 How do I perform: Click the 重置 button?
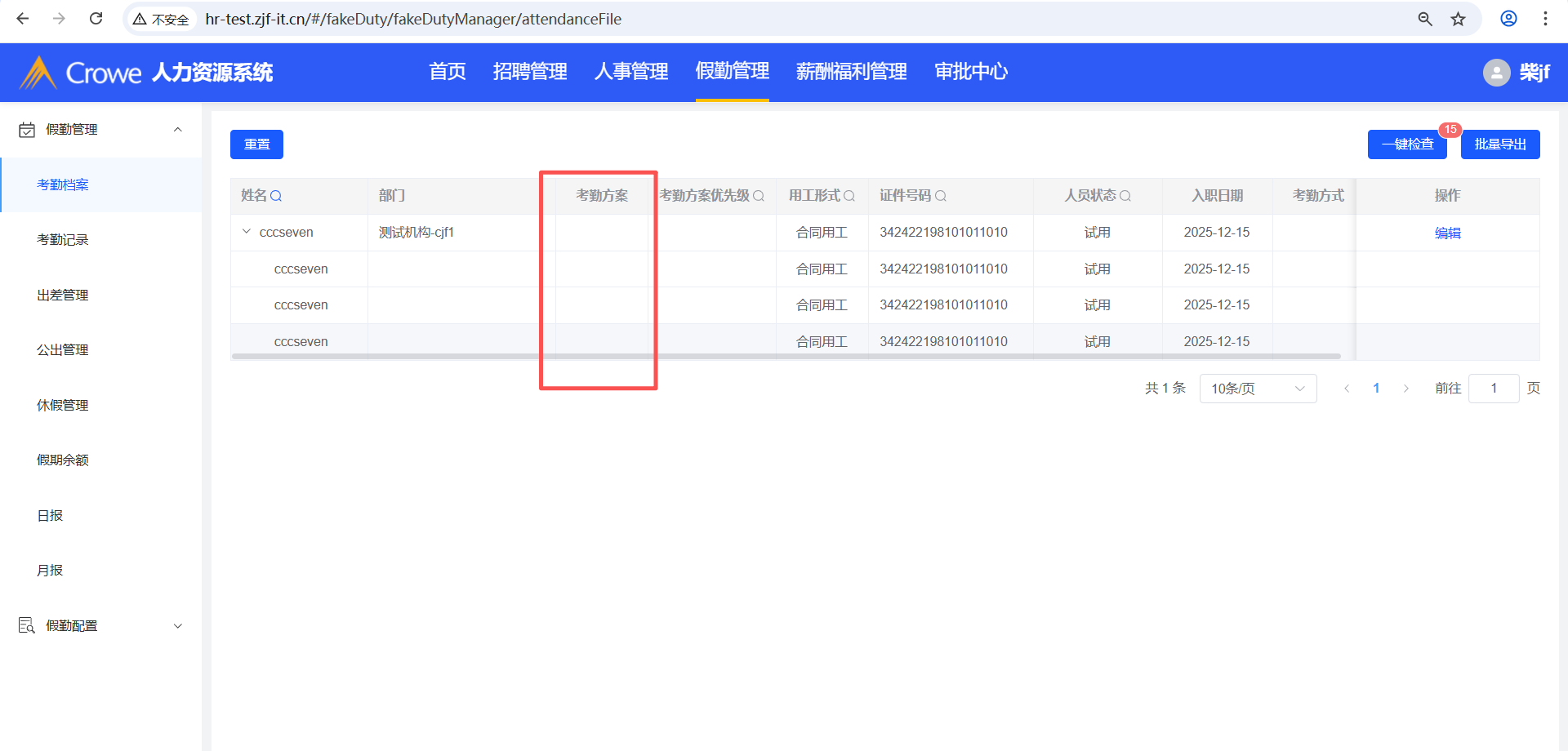point(256,144)
